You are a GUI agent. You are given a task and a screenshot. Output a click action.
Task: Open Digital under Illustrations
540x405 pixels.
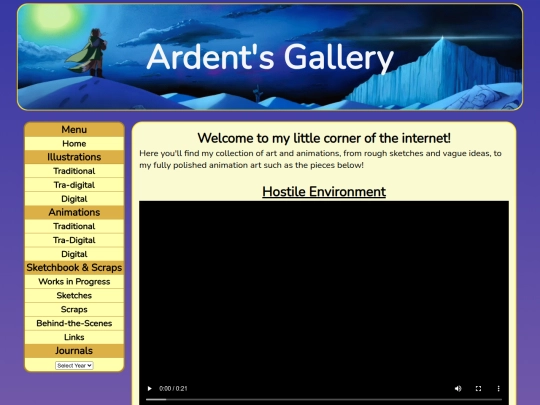tap(74, 199)
